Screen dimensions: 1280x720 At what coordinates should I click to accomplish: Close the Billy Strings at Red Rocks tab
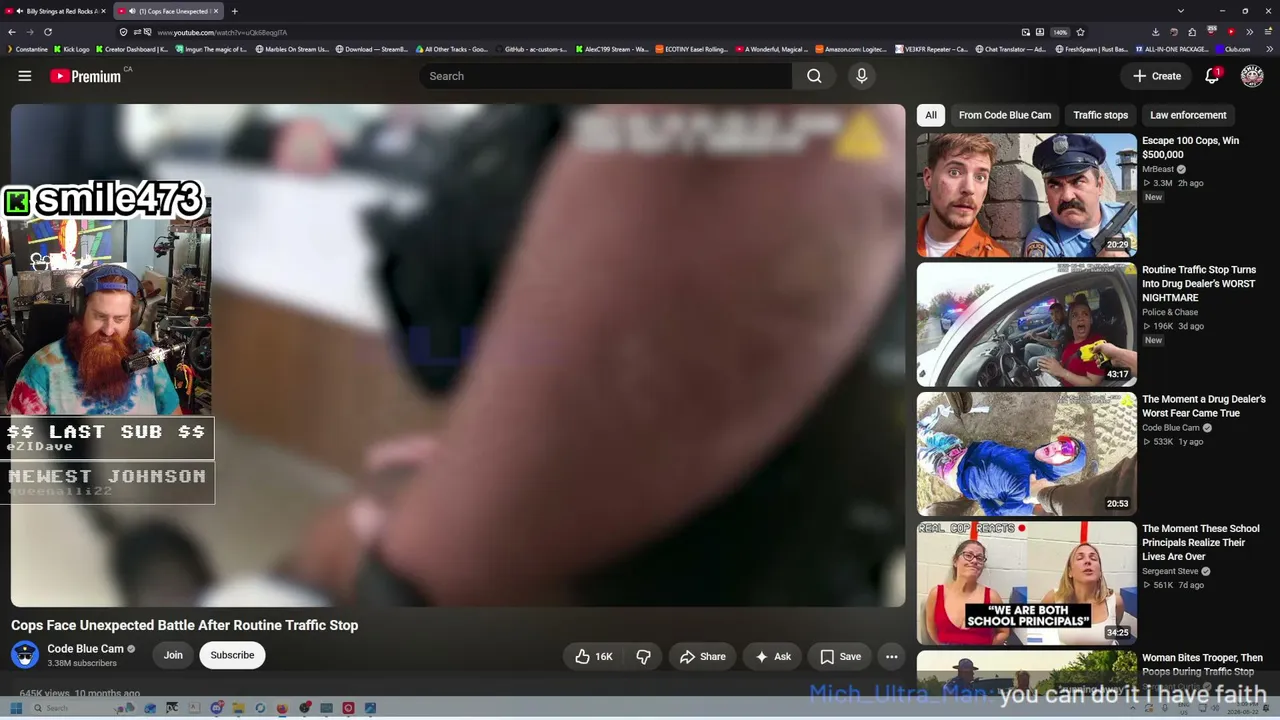pos(103,11)
